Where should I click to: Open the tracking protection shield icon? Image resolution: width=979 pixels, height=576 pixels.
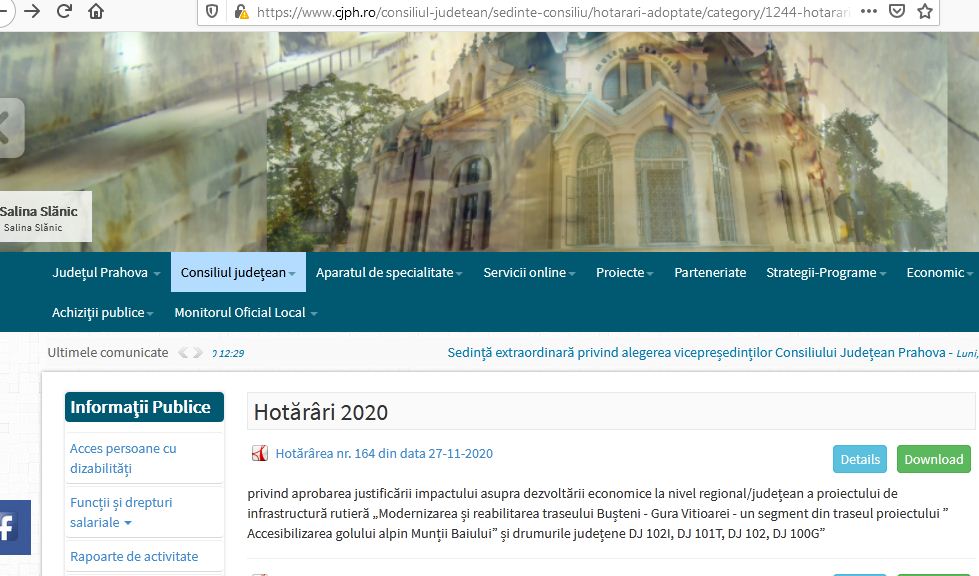[x=212, y=11]
